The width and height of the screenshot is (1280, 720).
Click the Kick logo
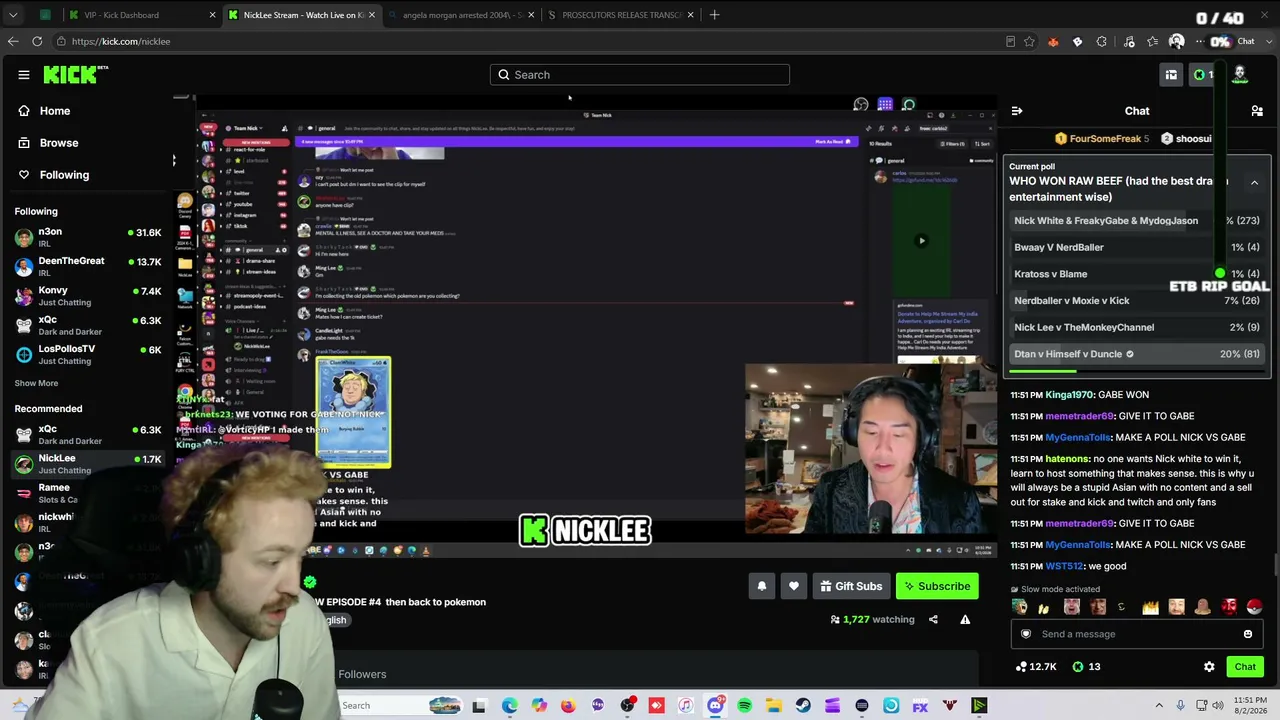click(76, 75)
